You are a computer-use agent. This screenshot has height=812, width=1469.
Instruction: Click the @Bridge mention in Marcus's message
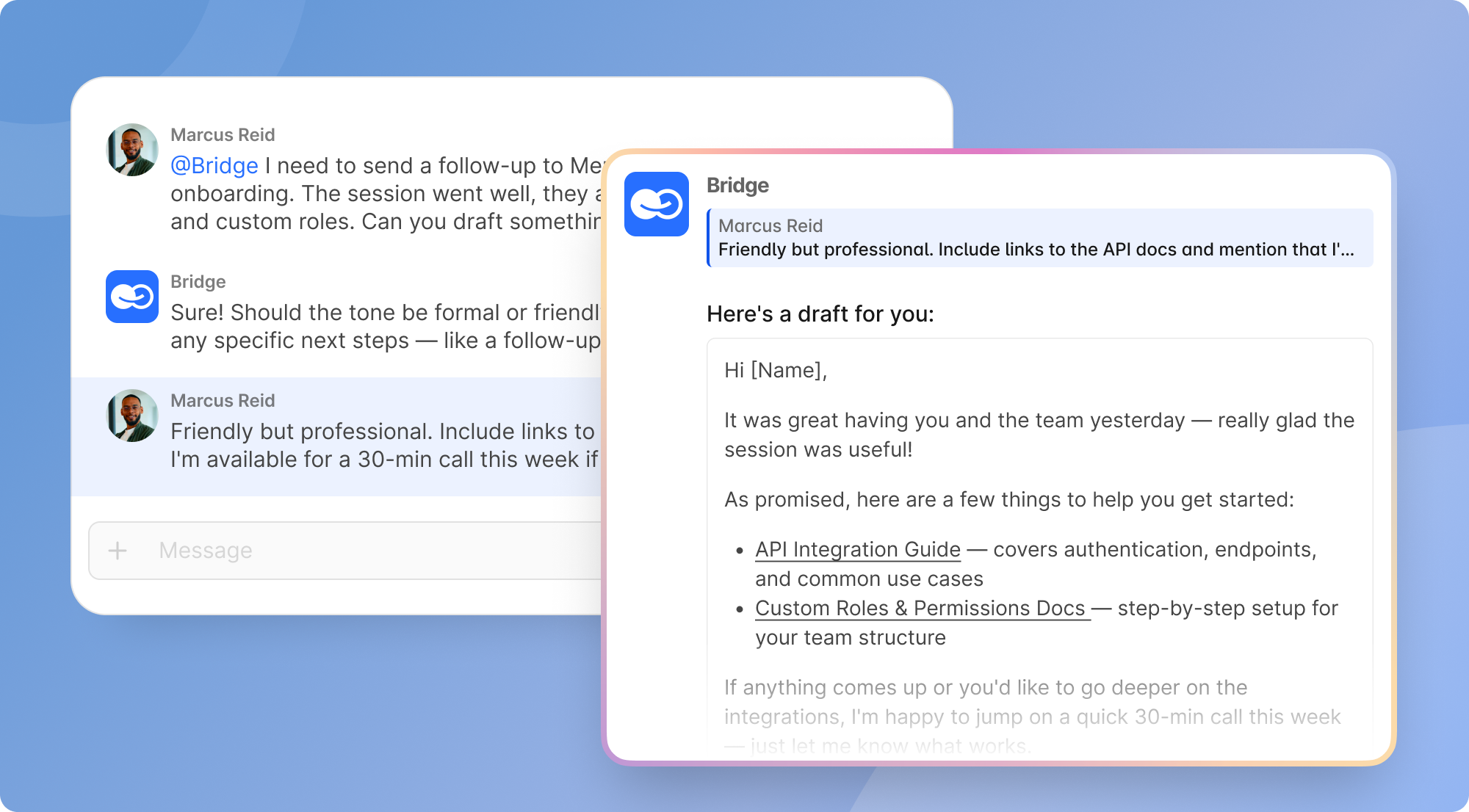tap(214, 165)
